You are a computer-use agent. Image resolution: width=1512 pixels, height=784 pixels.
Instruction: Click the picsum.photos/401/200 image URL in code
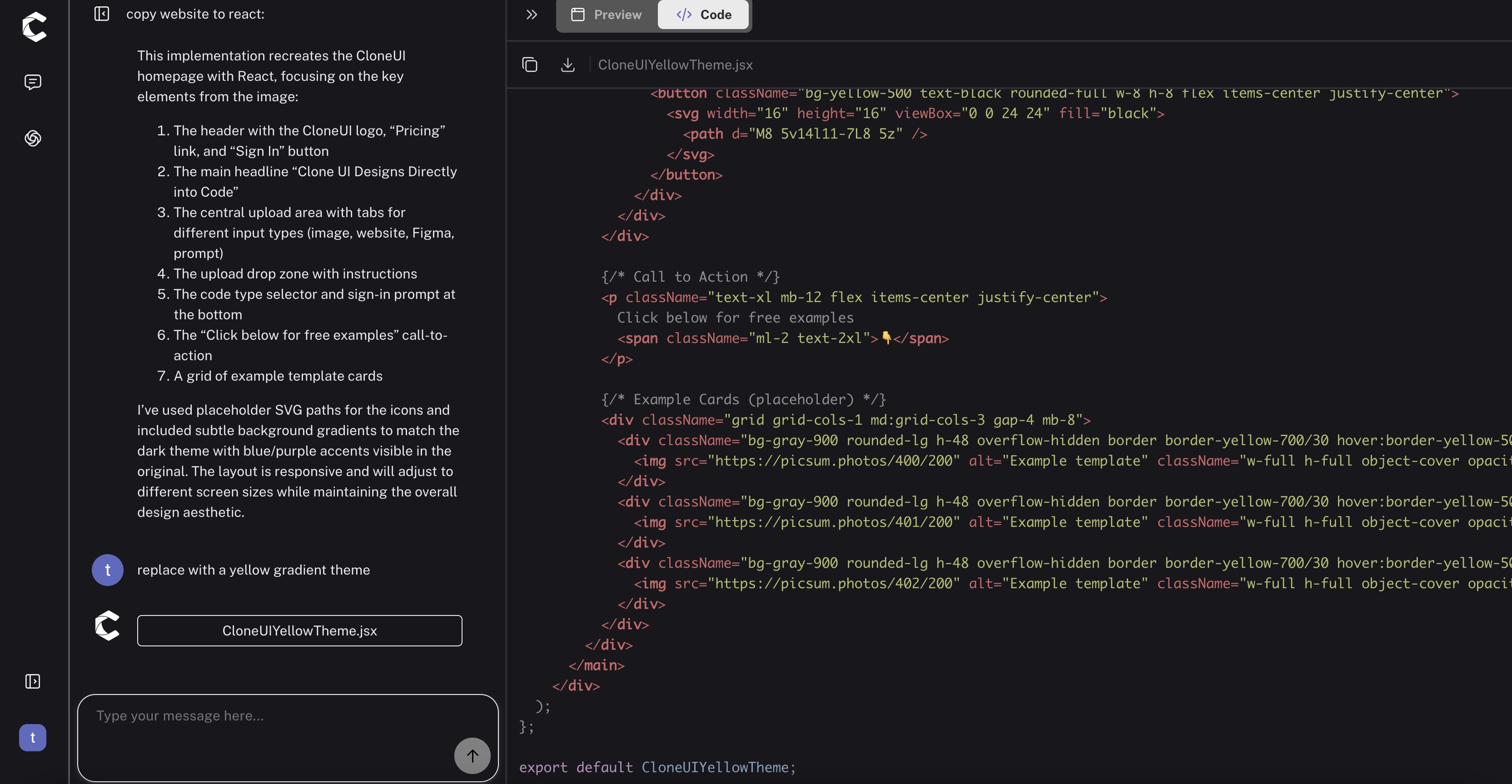coord(834,522)
